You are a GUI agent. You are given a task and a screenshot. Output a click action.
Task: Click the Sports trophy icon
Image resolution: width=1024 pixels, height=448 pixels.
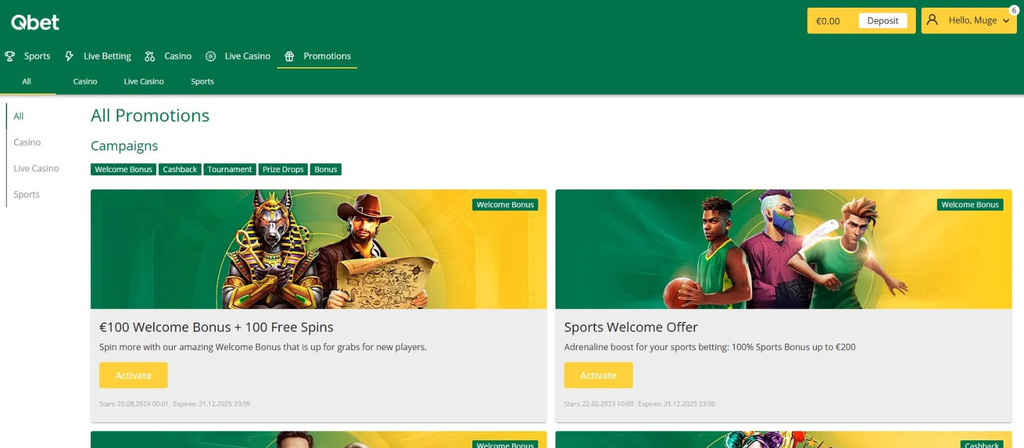tap(10, 56)
